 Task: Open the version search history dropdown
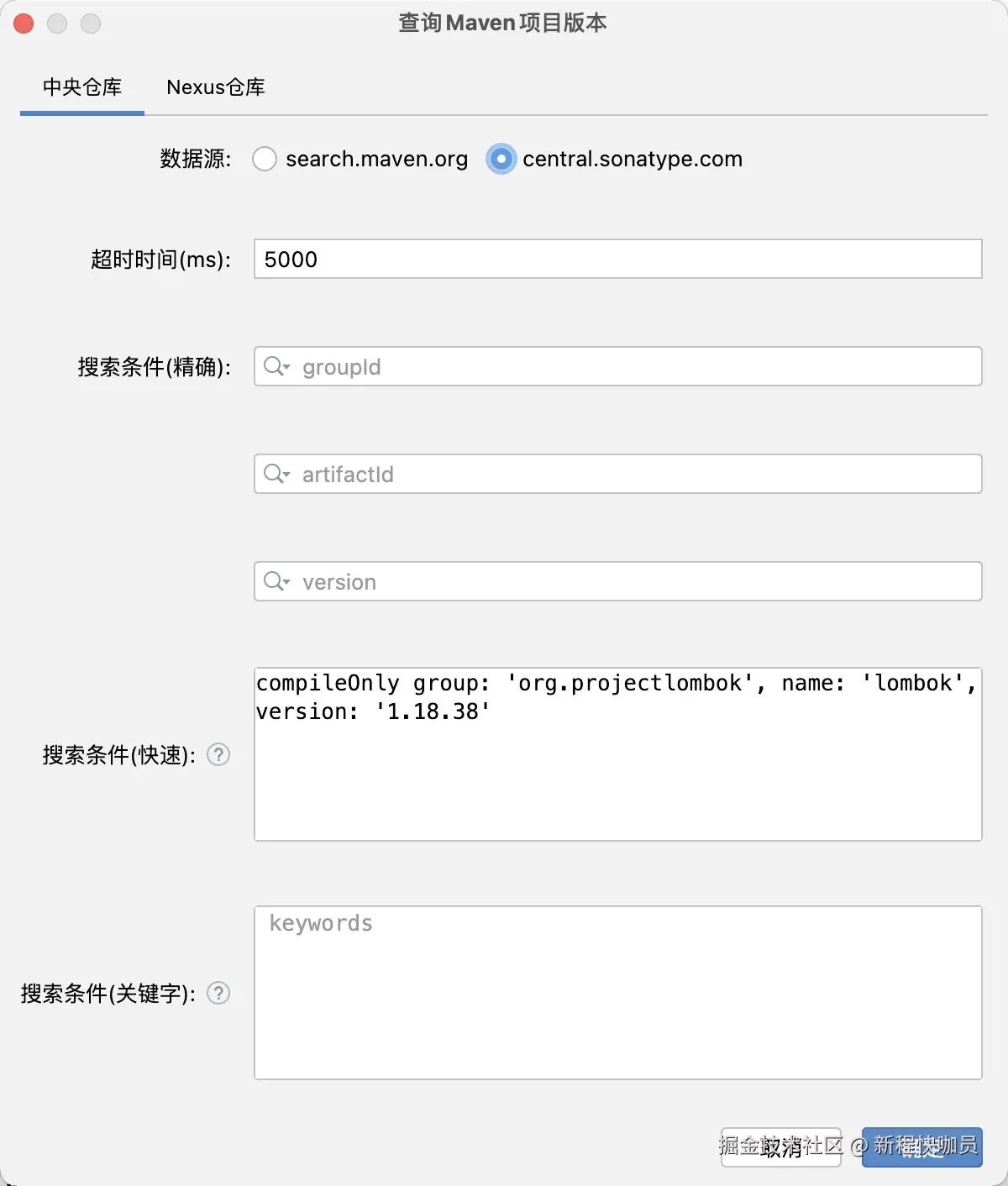(288, 585)
